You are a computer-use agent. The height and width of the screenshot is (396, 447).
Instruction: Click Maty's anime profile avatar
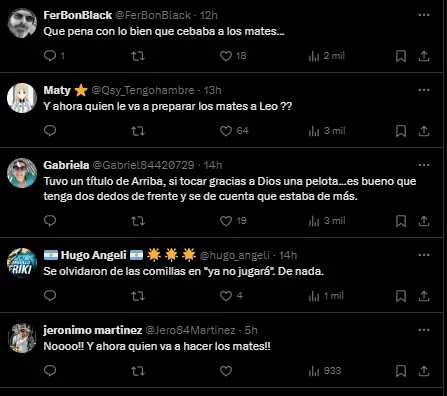(22, 98)
